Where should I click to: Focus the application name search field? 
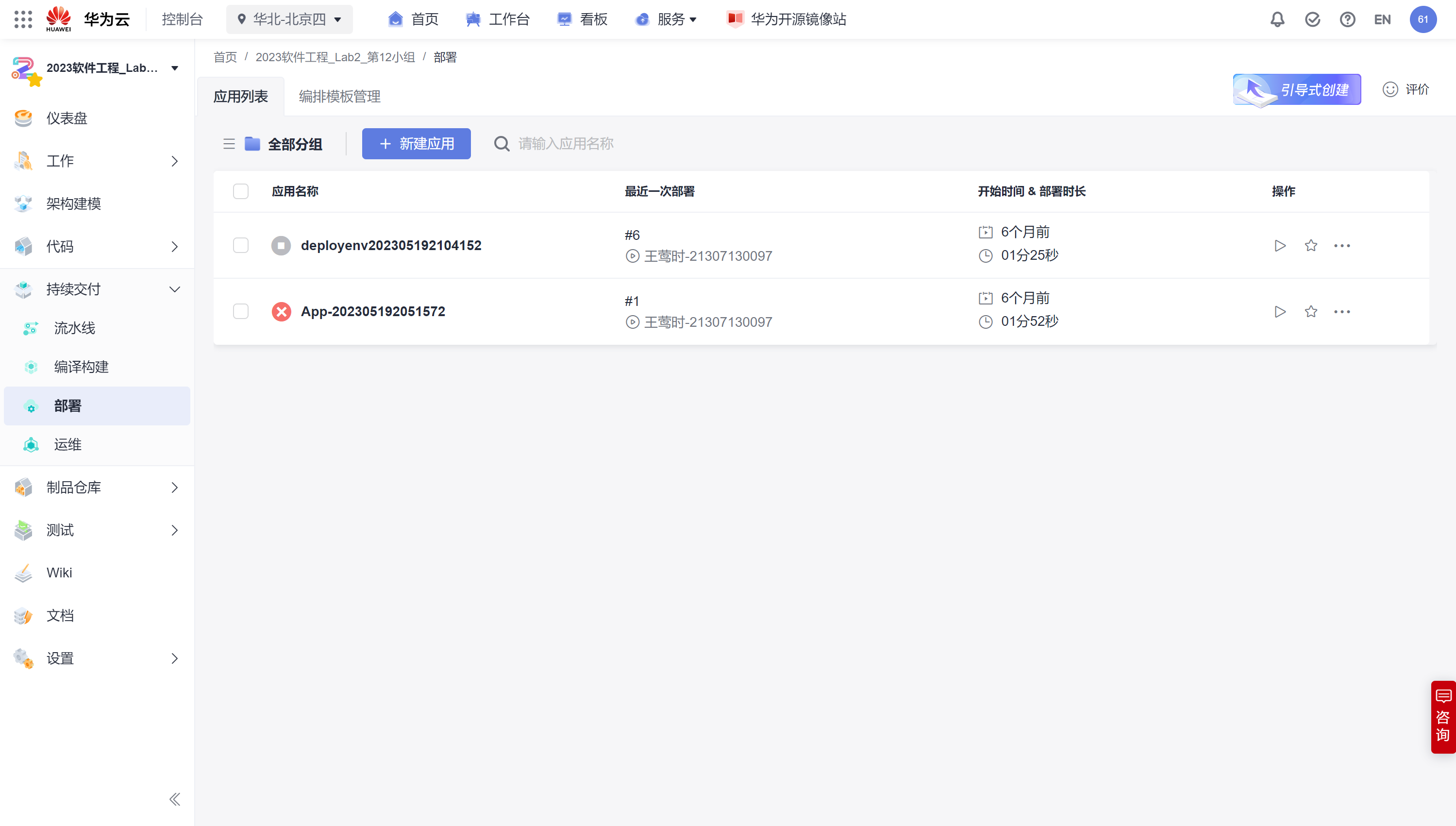566,144
